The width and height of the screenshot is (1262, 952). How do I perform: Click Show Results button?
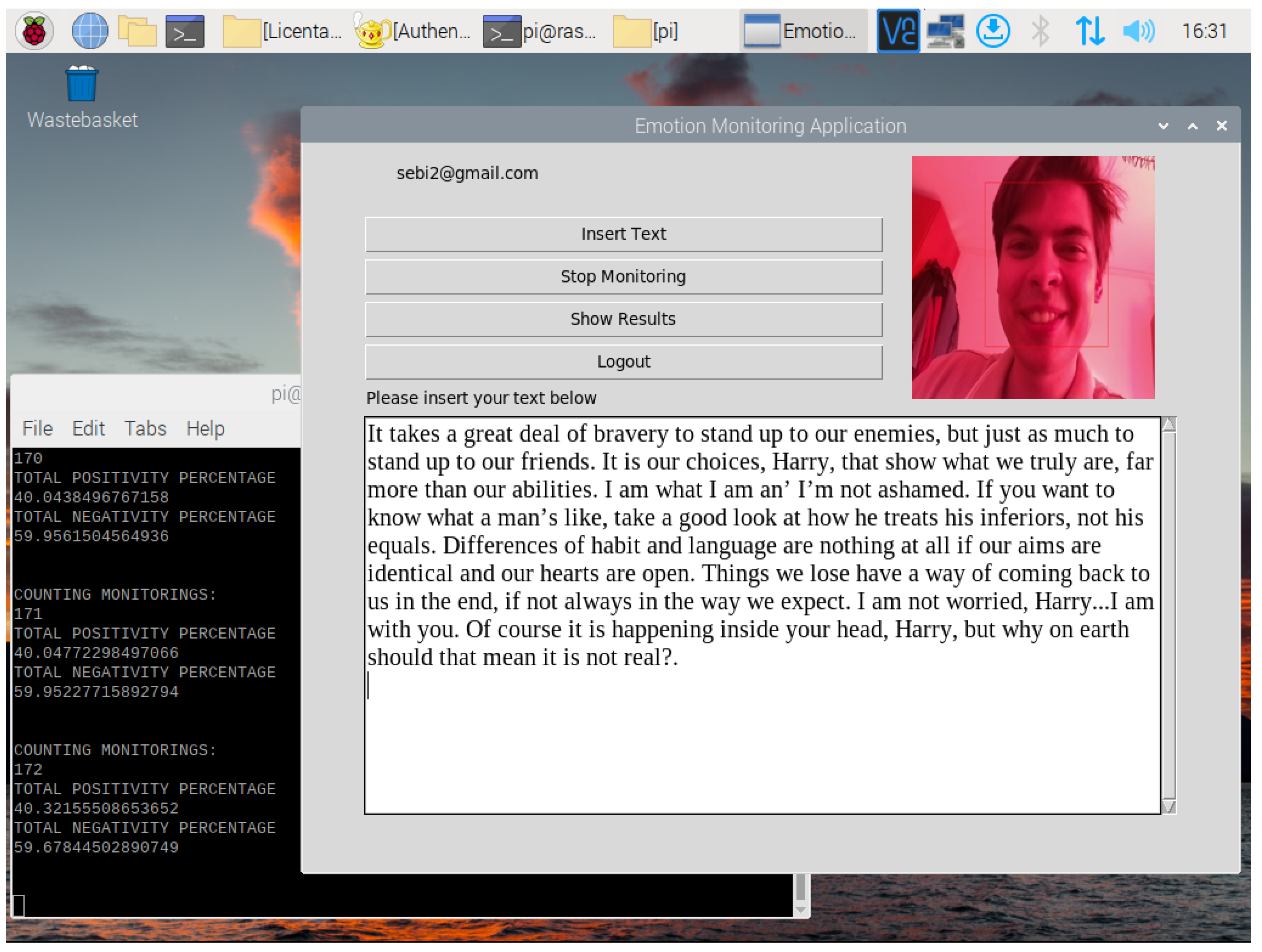[623, 319]
